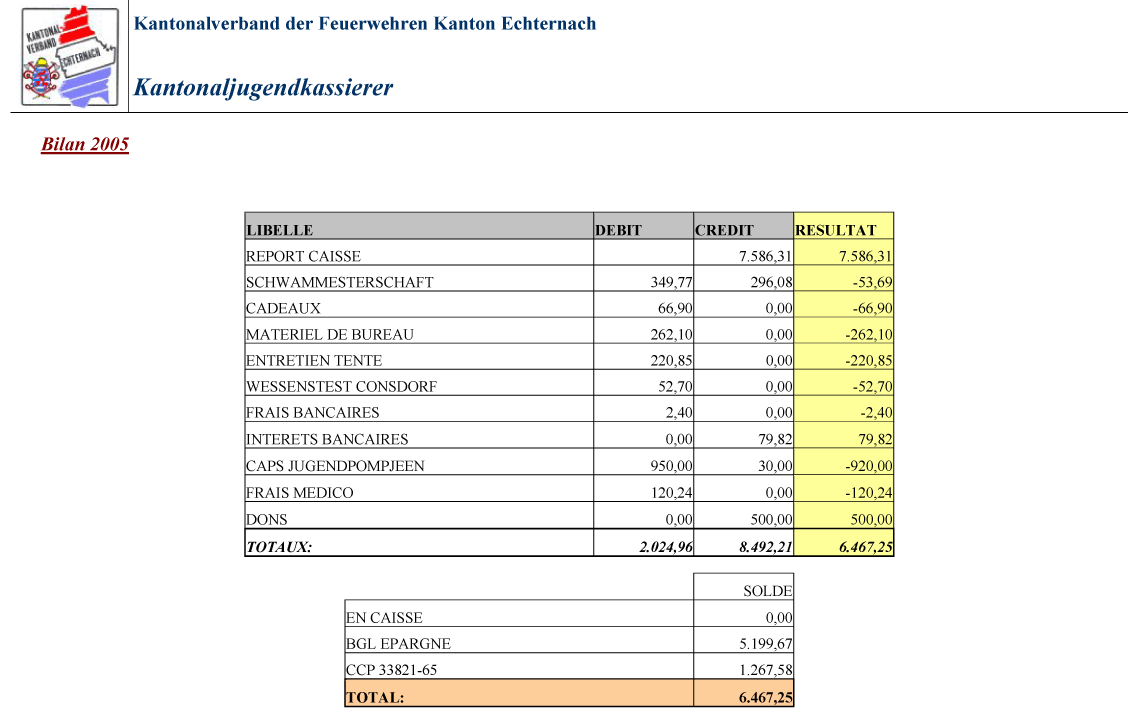Select the INTERETS BANCAIRES credit value '79,82'
Viewport: 1128px width, 727px height.
tap(776, 439)
